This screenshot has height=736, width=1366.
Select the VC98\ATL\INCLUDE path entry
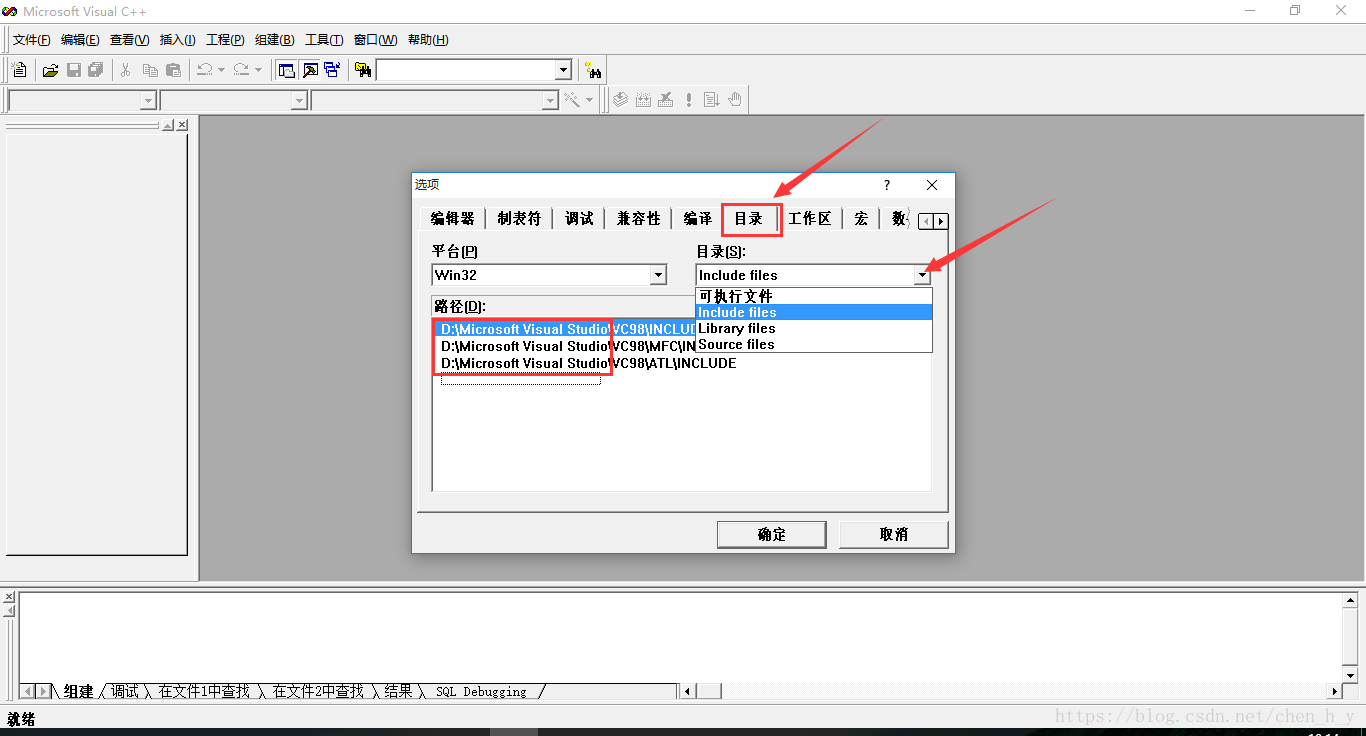point(588,363)
